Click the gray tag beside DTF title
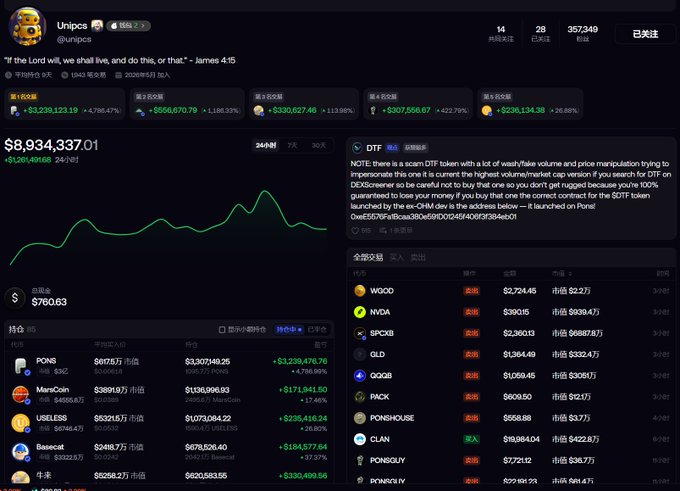Screen dimensions: 680x491 [x=415, y=148]
